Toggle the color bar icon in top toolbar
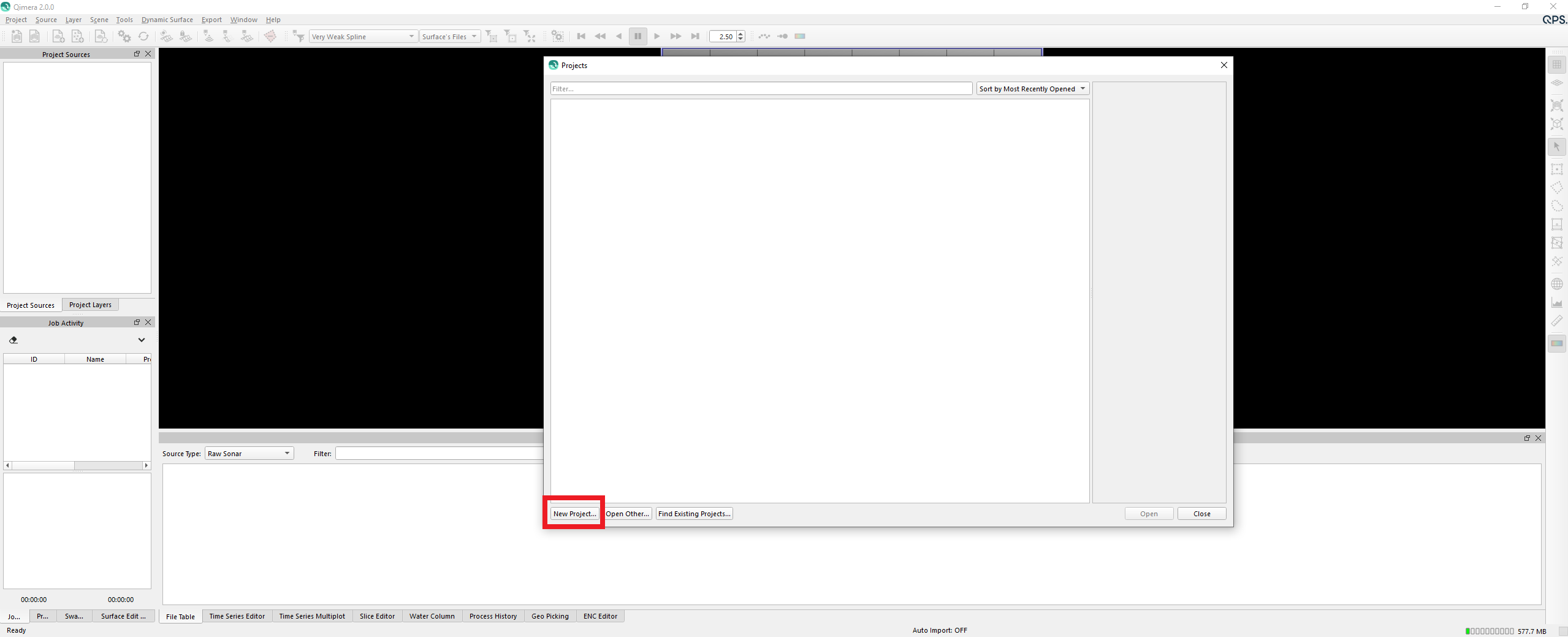Image resolution: width=1568 pixels, height=637 pixels. click(800, 36)
